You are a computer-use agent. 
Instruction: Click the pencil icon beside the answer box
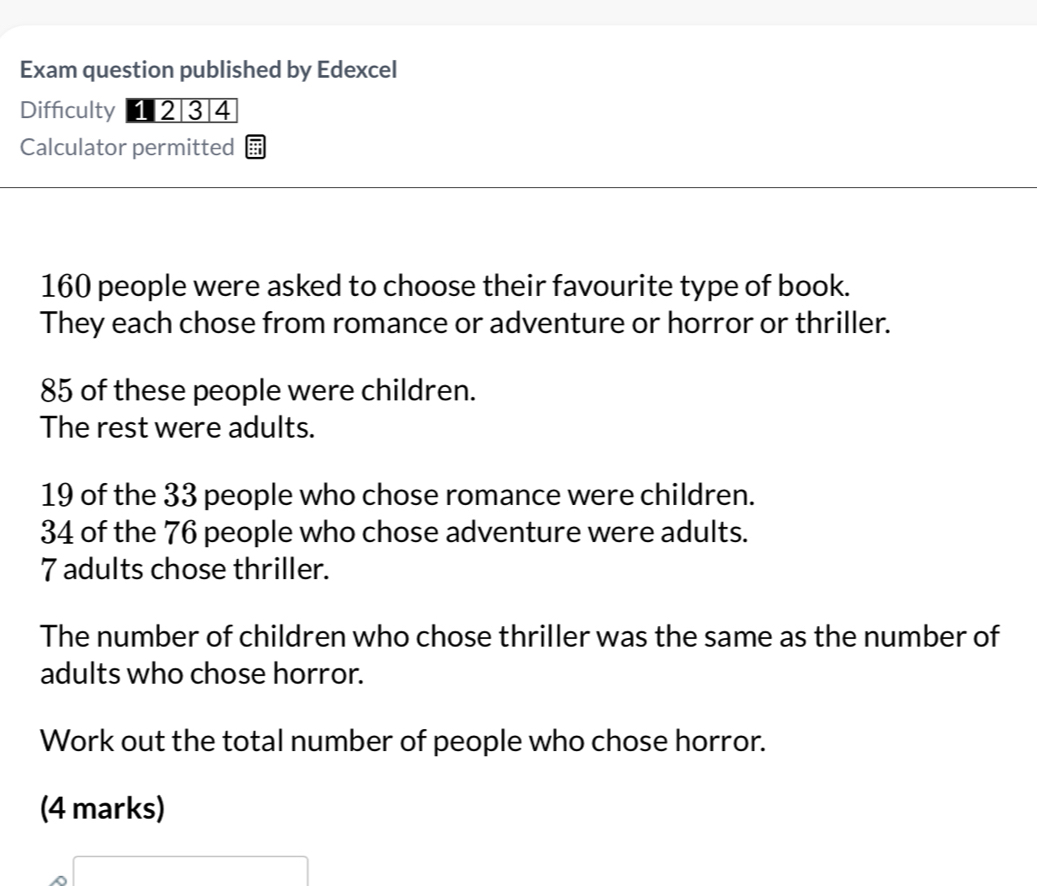click(60, 880)
